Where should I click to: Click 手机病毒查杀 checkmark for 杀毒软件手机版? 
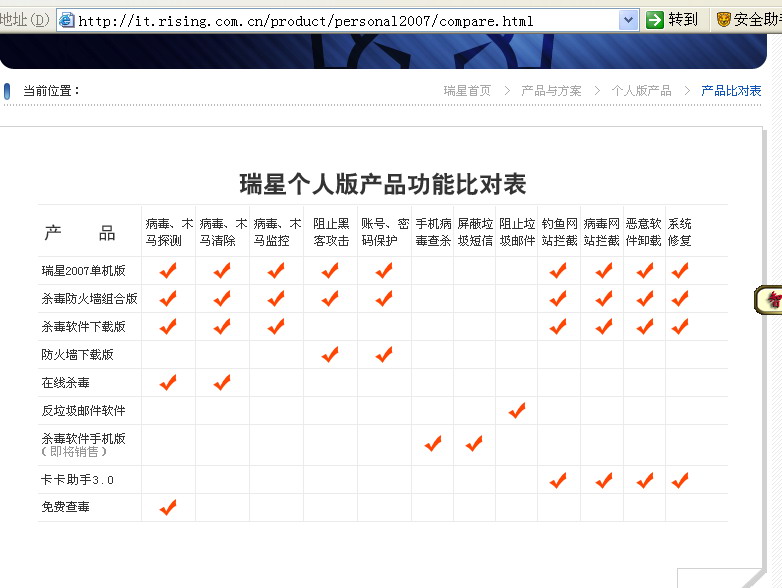coord(433,443)
